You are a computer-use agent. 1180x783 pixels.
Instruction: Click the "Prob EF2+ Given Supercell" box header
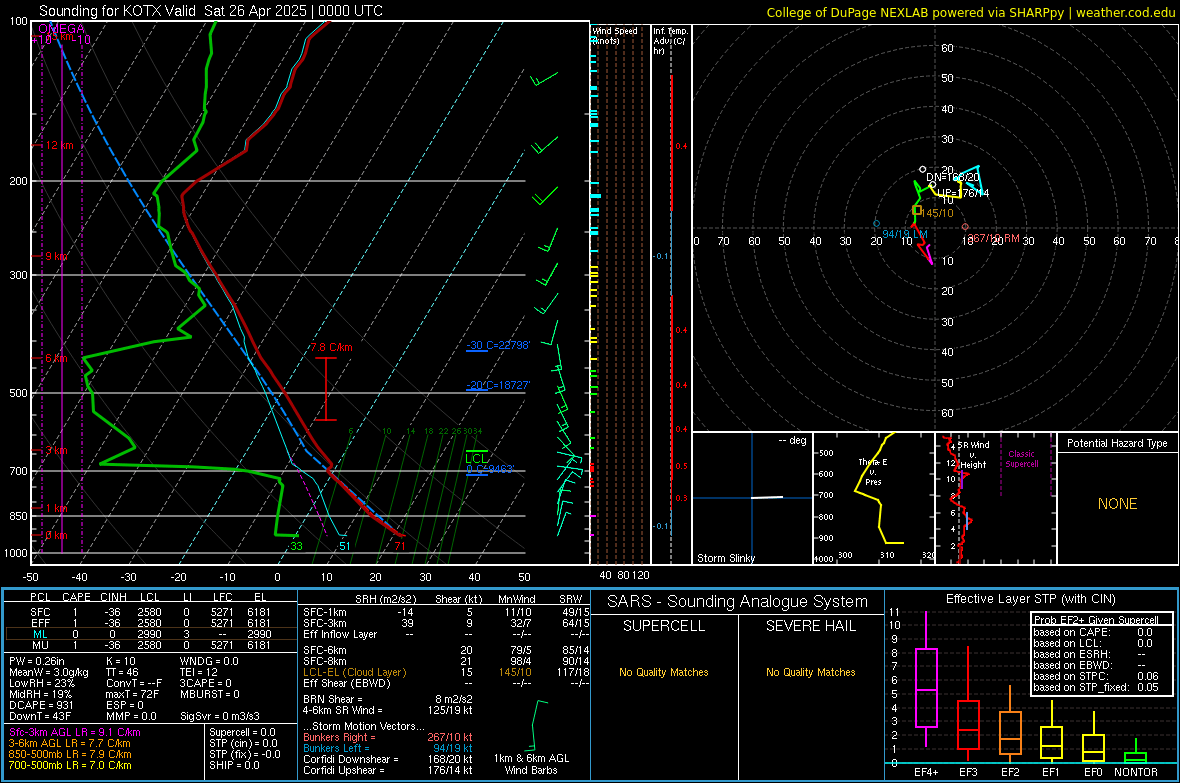1096,620
